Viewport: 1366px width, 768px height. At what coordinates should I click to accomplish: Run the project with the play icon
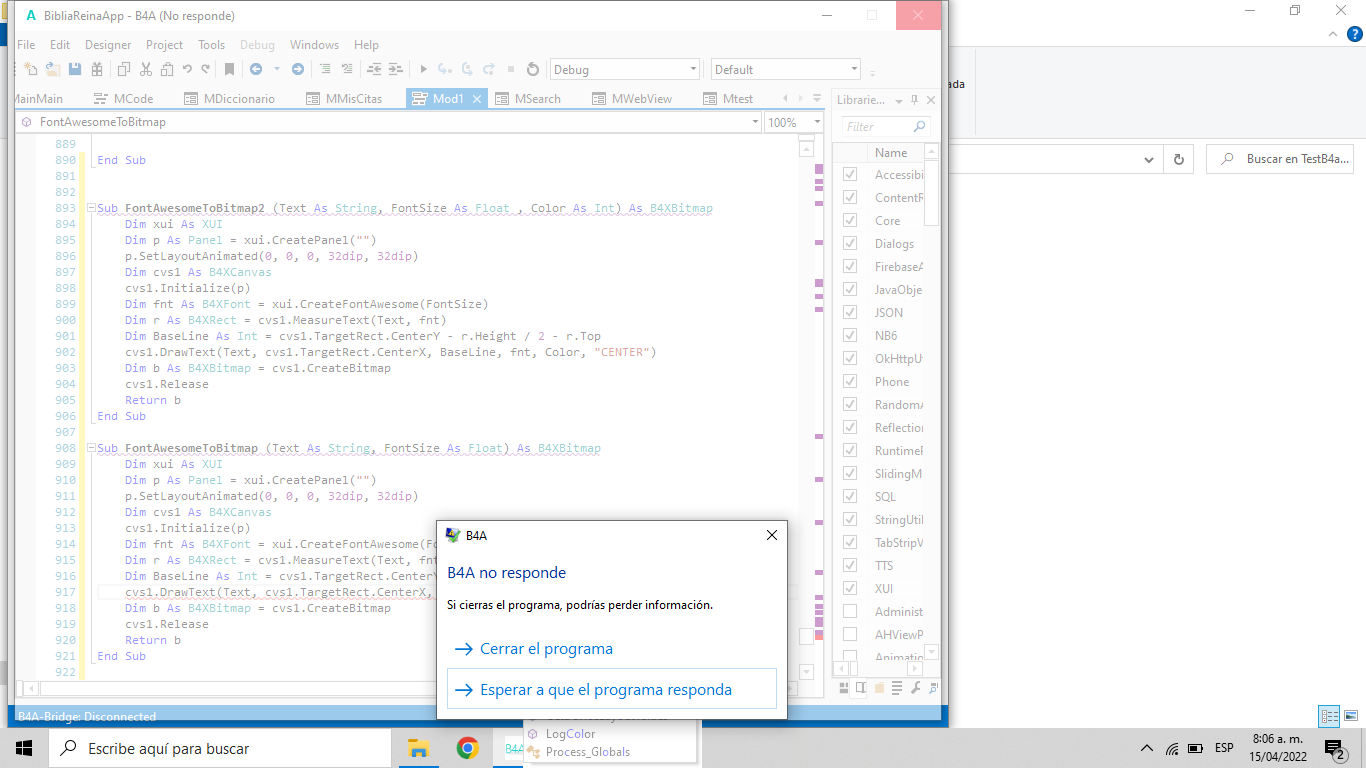[x=424, y=69]
